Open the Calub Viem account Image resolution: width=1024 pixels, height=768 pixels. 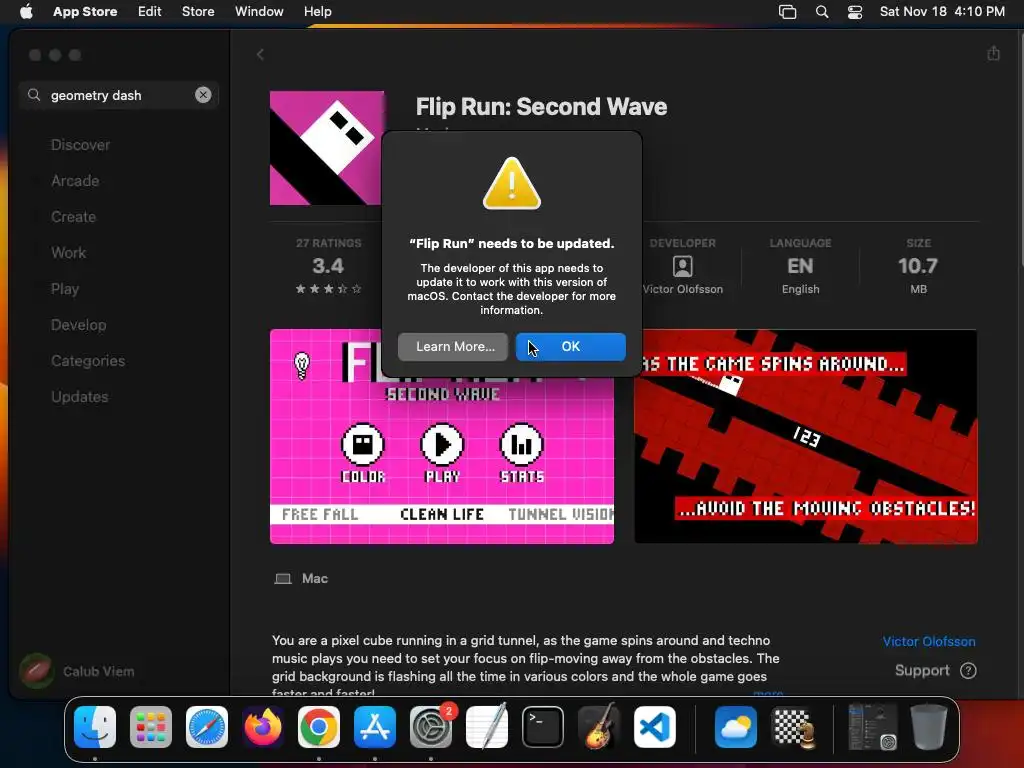77,671
